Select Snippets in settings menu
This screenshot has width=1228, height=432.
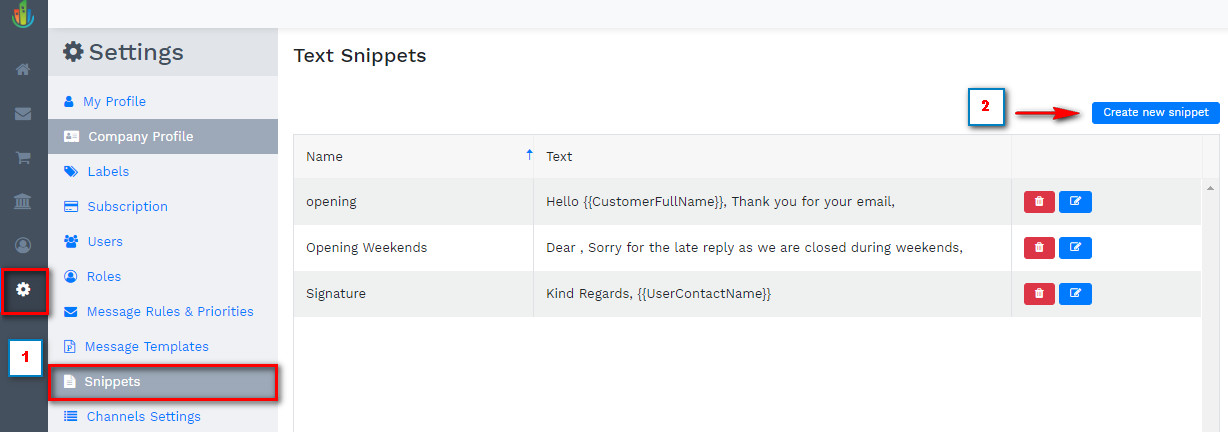pyautogui.click(x=112, y=382)
